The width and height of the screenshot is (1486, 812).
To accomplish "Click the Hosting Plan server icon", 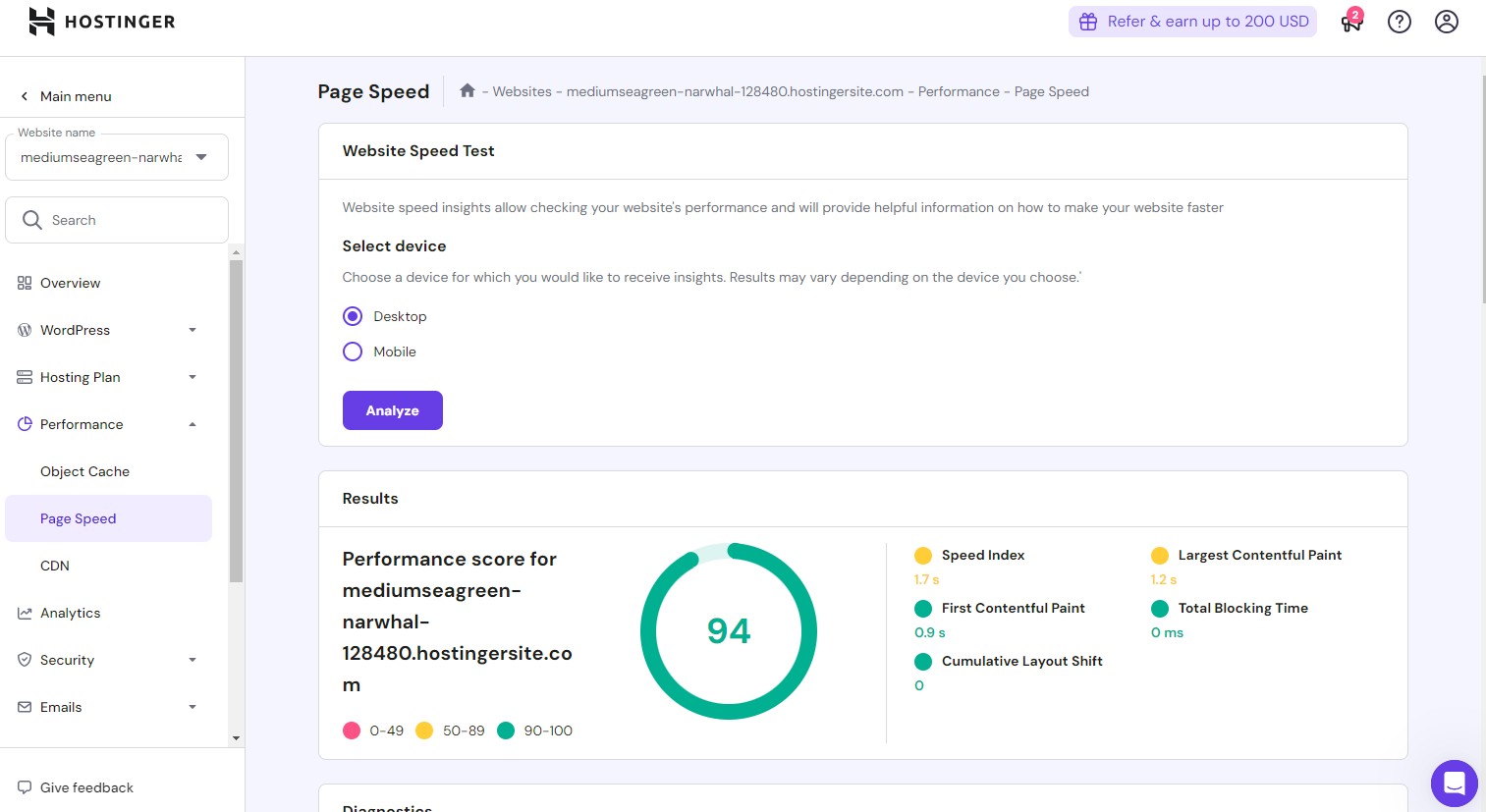I will pos(25,377).
